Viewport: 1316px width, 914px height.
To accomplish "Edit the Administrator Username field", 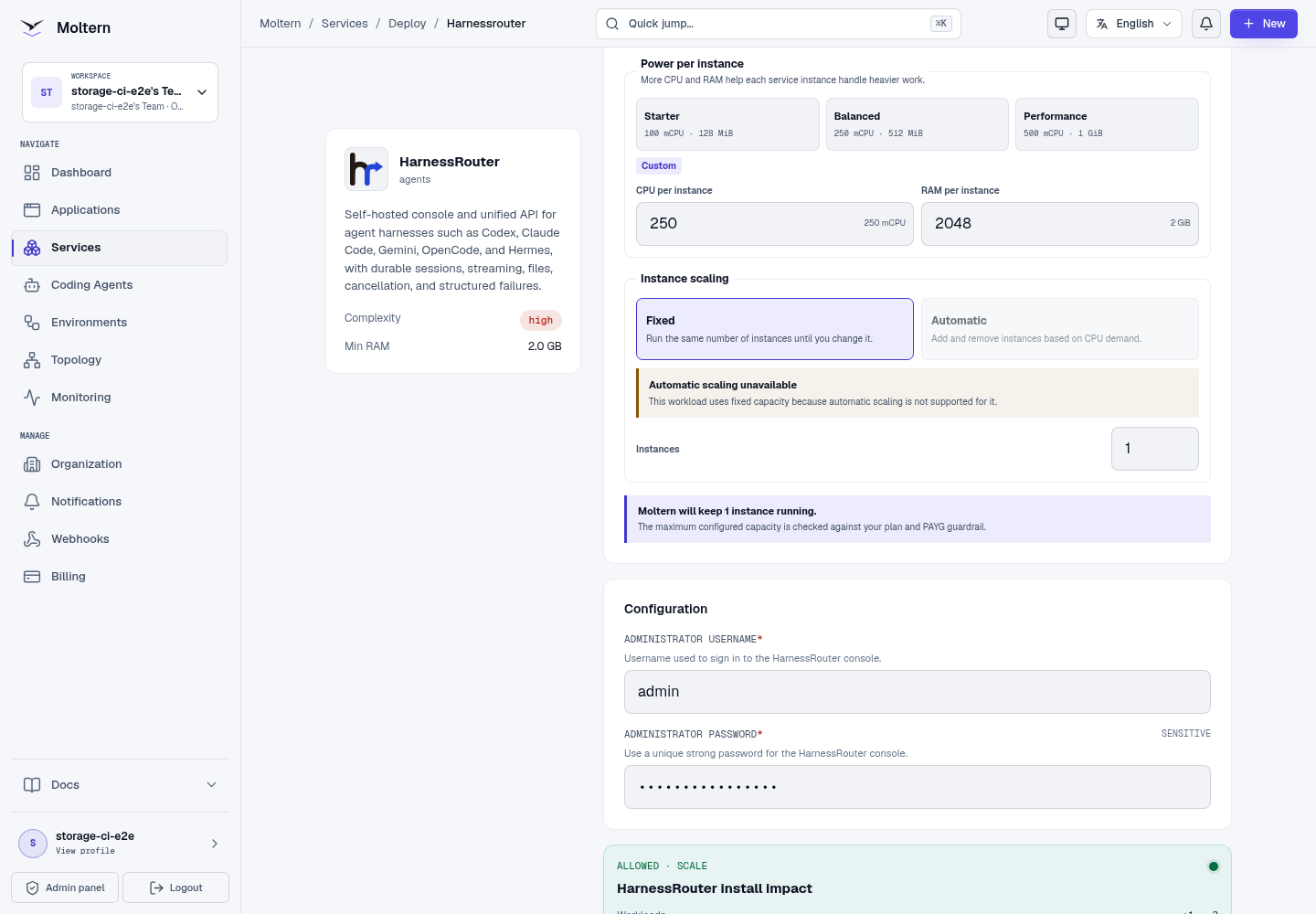I will (x=918, y=692).
